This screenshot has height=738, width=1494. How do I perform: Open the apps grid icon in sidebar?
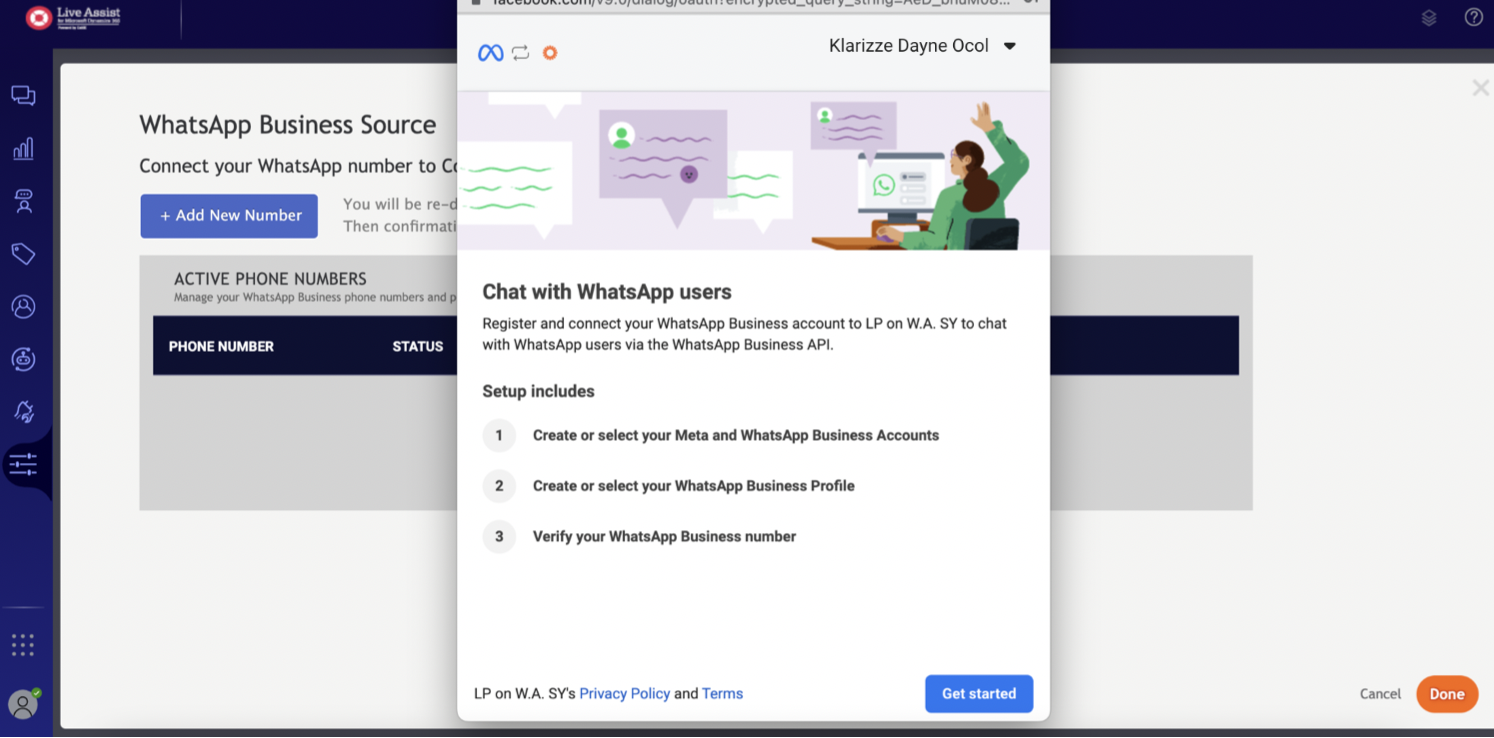click(x=23, y=645)
